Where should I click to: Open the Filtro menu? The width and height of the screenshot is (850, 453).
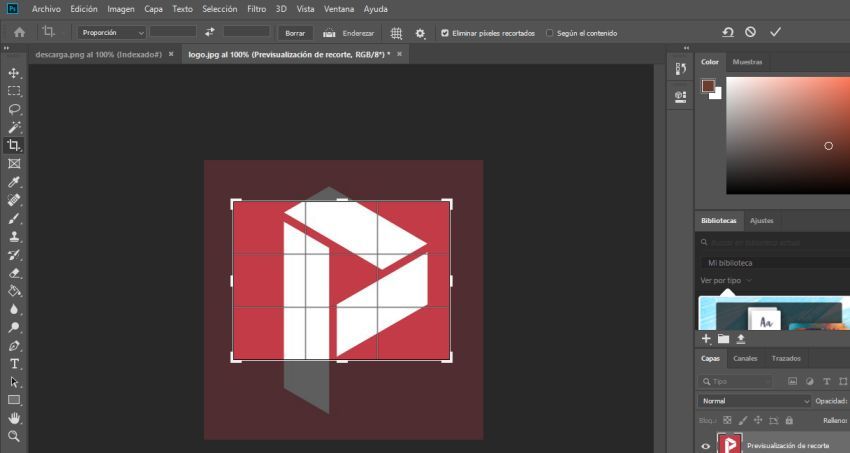[x=256, y=9]
